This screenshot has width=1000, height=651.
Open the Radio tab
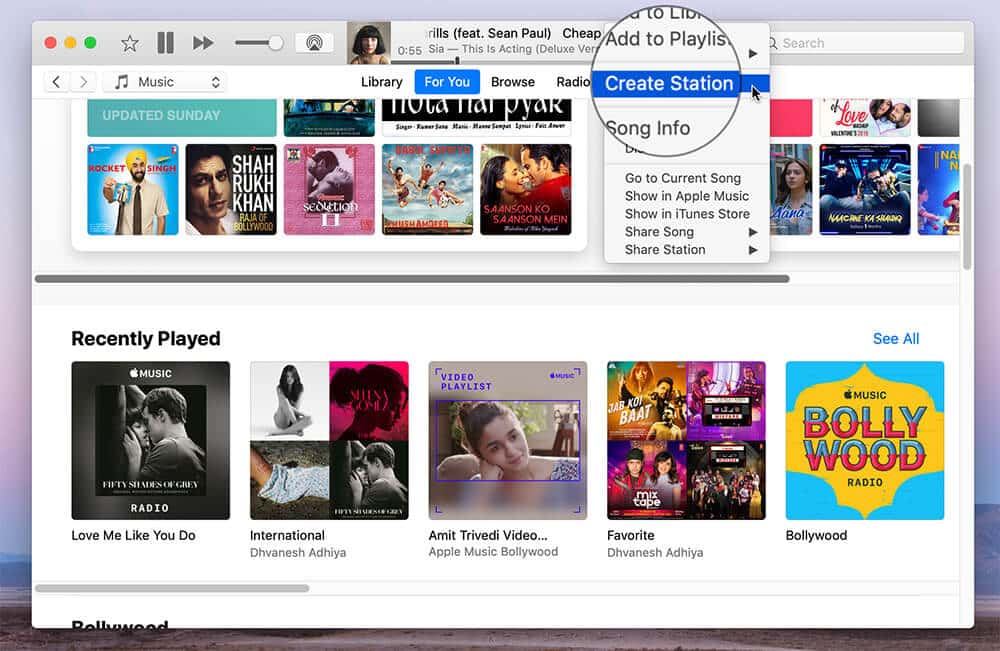click(x=573, y=82)
